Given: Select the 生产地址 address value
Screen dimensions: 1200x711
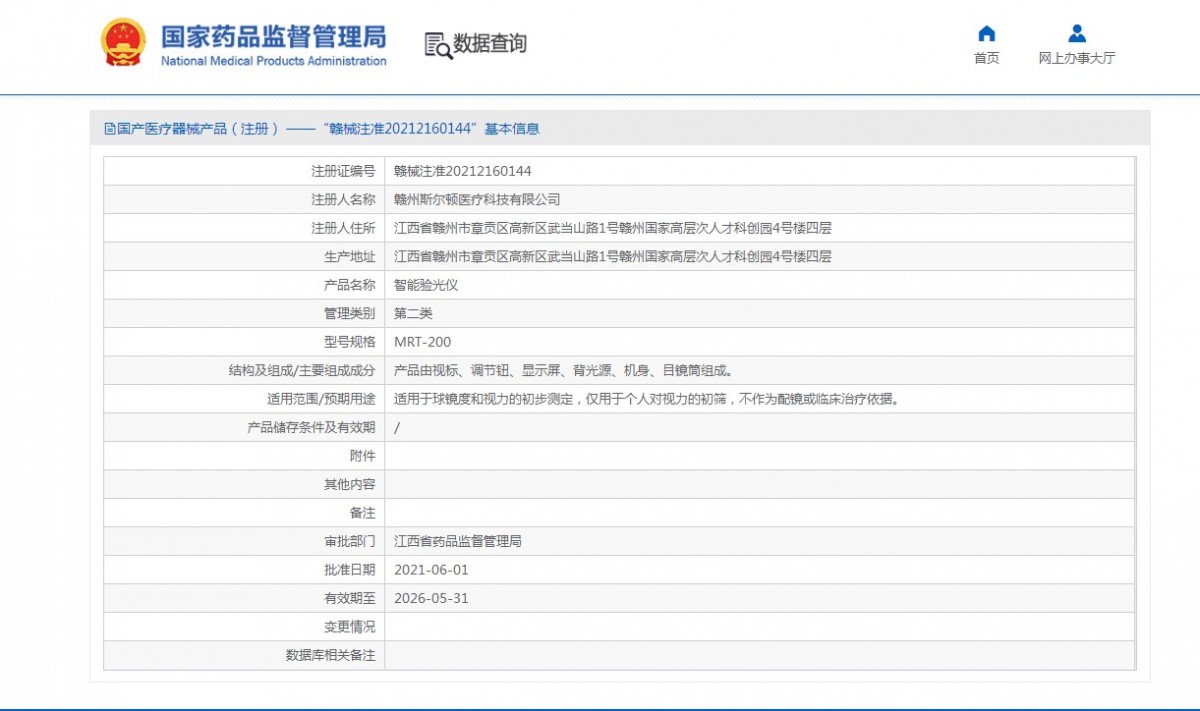Looking at the screenshot, I should (613, 257).
